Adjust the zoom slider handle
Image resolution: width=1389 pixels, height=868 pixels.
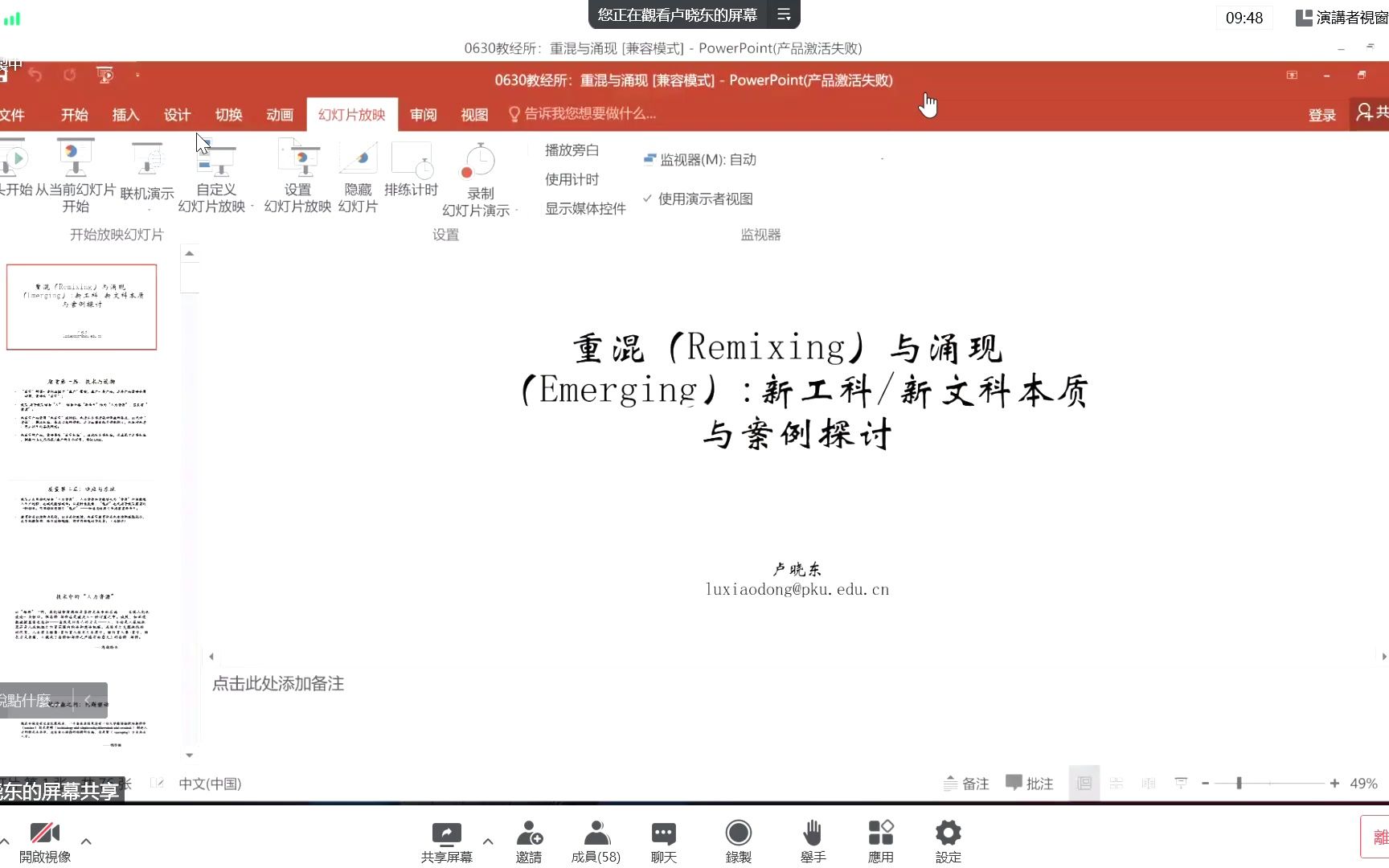click(1239, 783)
